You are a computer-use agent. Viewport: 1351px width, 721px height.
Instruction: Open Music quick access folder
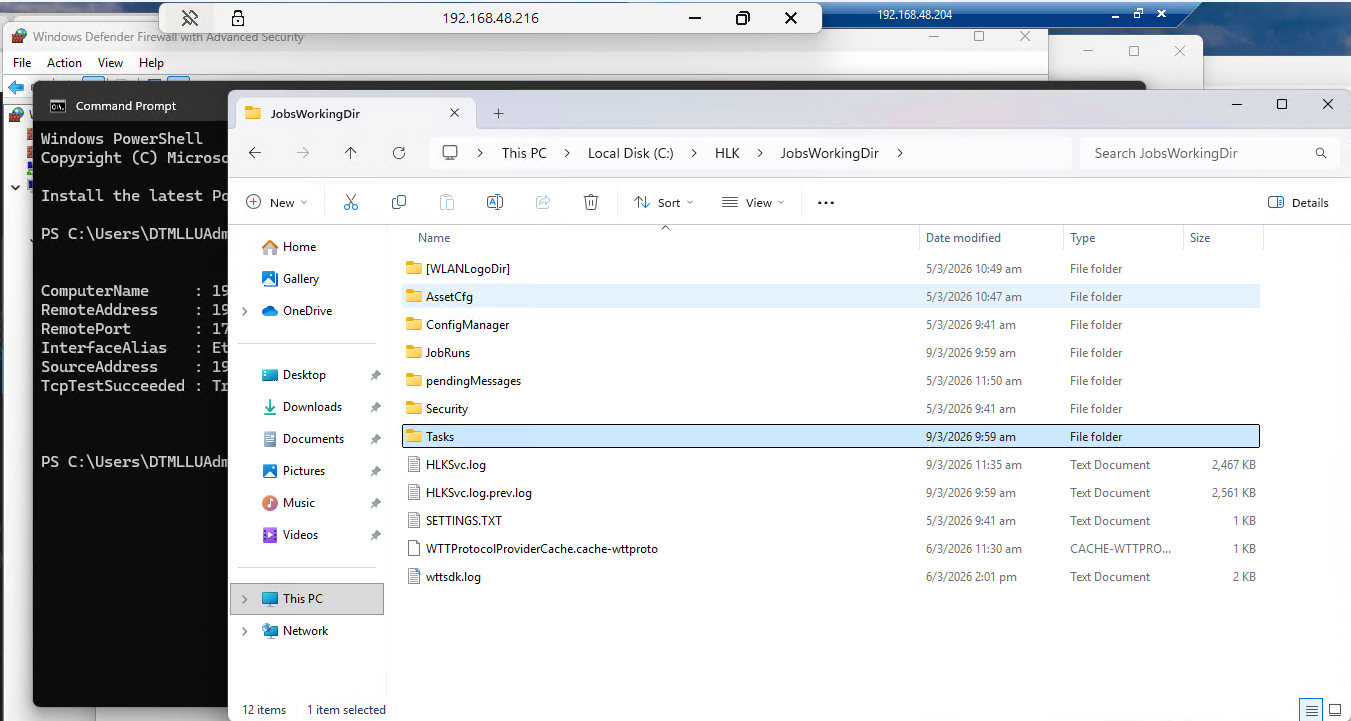pos(298,503)
